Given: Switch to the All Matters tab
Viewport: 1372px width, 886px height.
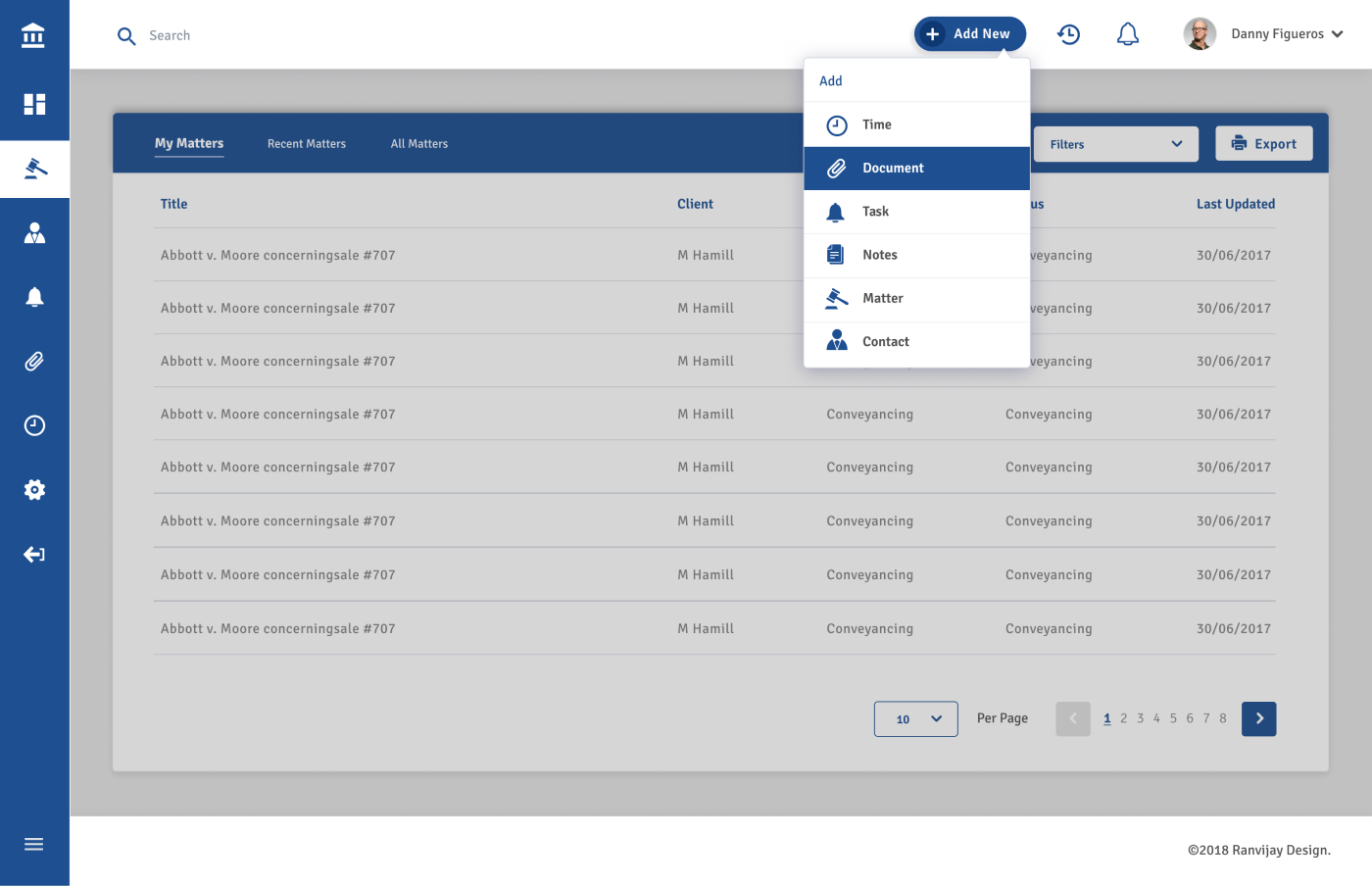Looking at the screenshot, I should point(419,144).
